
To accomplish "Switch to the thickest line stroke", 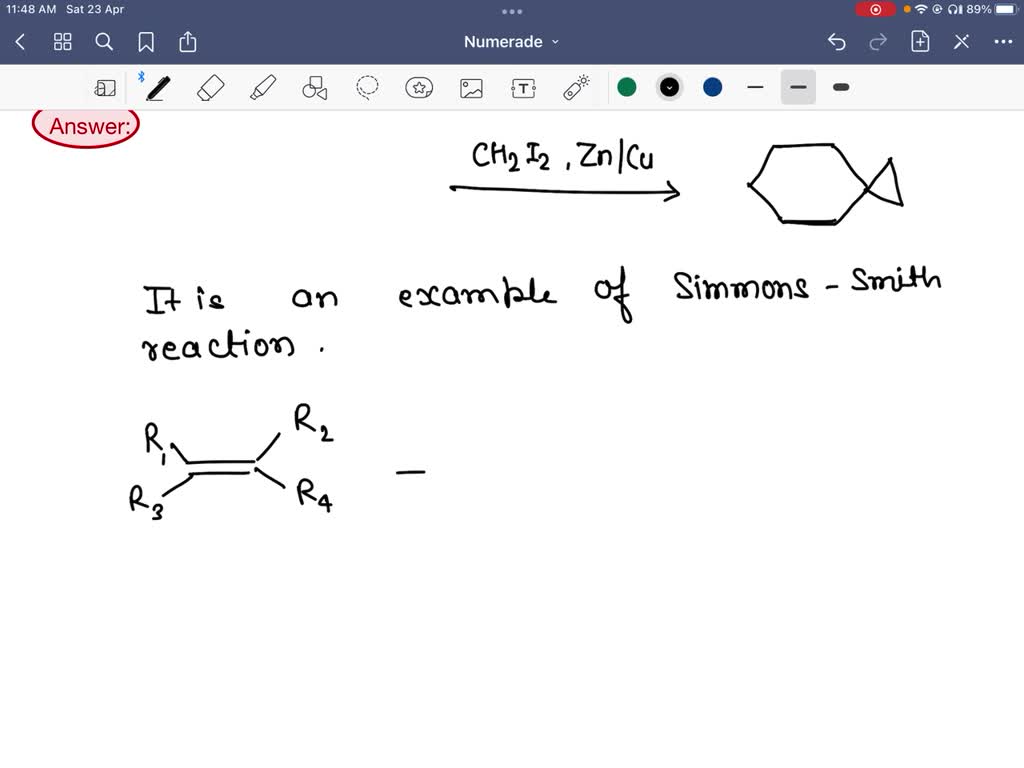I will point(840,88).
